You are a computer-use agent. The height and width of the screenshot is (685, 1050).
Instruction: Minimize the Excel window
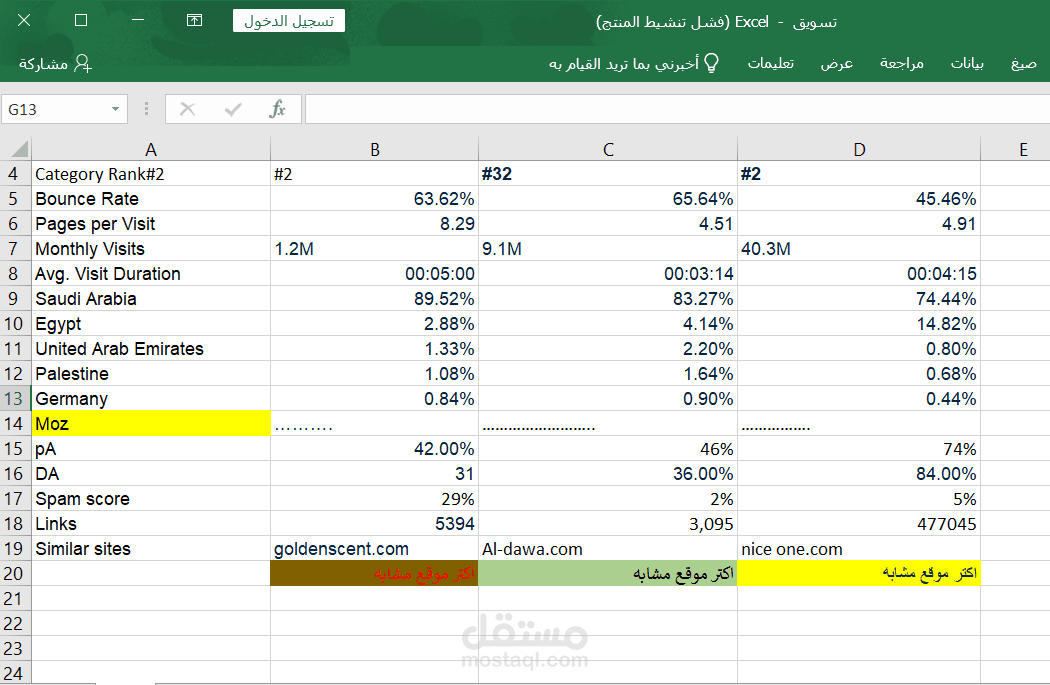coord(138,20)
